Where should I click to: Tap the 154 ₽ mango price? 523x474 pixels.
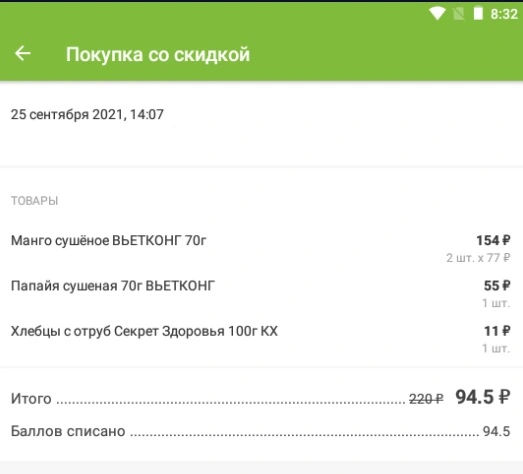(x=493, y=240)
